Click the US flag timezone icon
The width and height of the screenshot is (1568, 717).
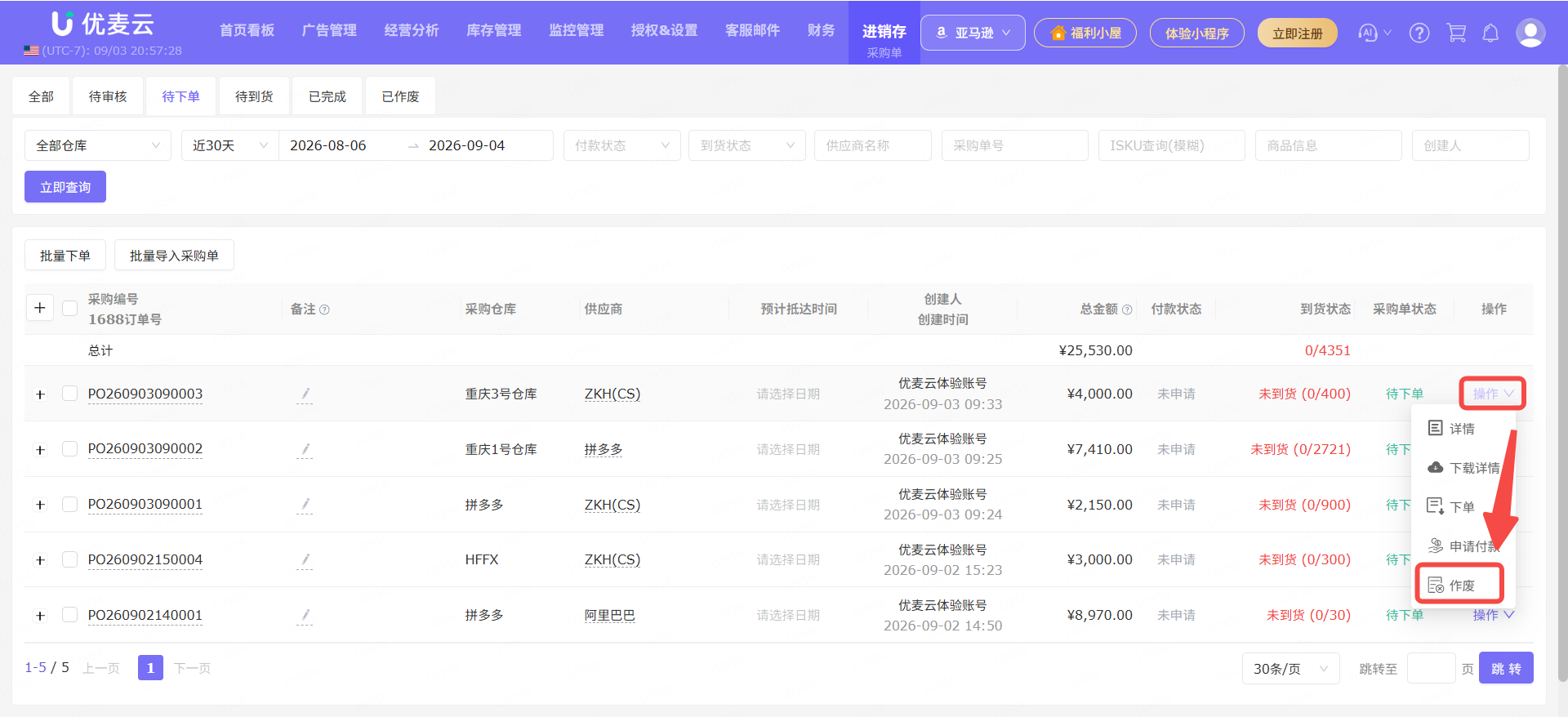click(x=31, y=51)
